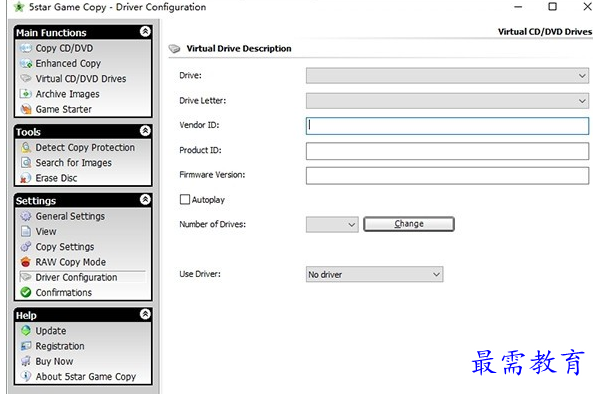Collapse the Settings panel
Screen dimensions: 593x394
145,200
